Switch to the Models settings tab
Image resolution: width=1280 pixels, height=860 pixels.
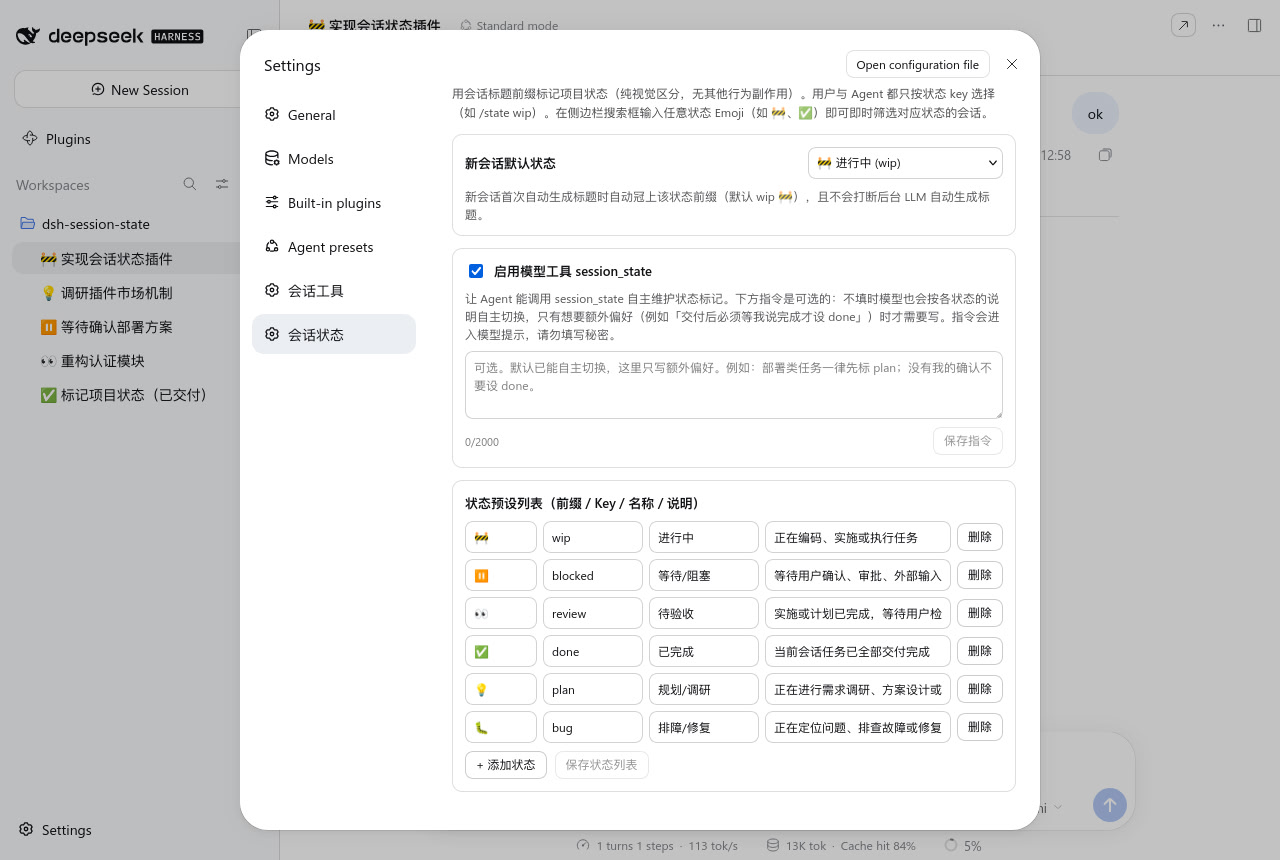coord(334,159)
